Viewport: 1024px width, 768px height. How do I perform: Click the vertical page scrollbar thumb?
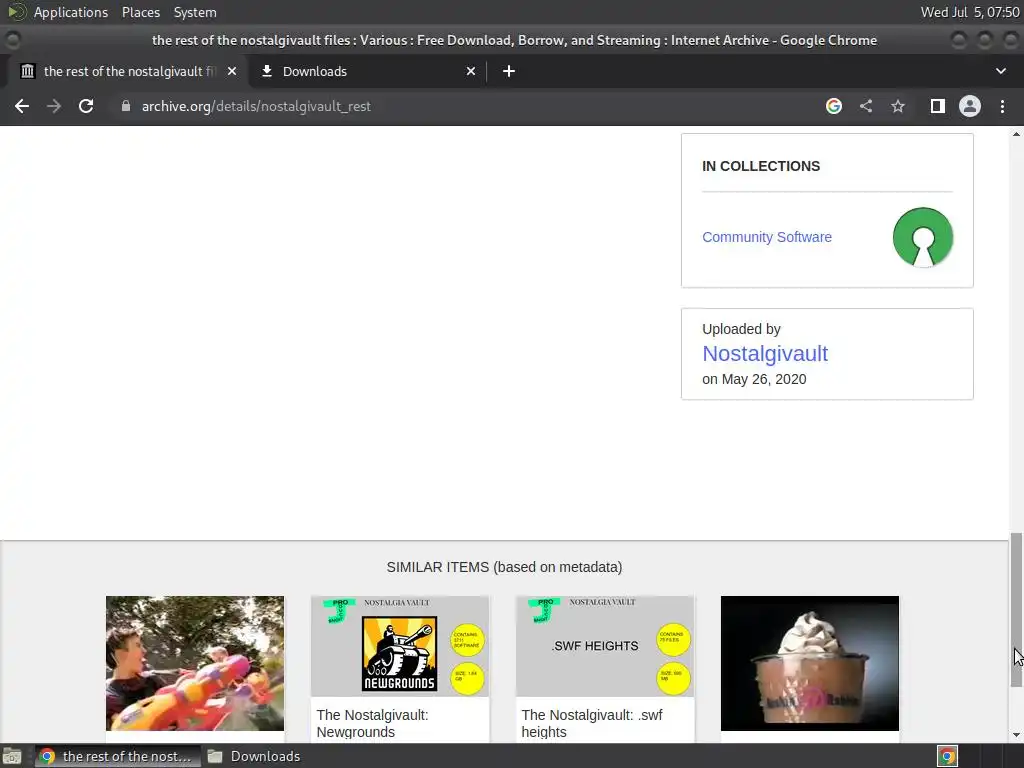(1016, 609)
